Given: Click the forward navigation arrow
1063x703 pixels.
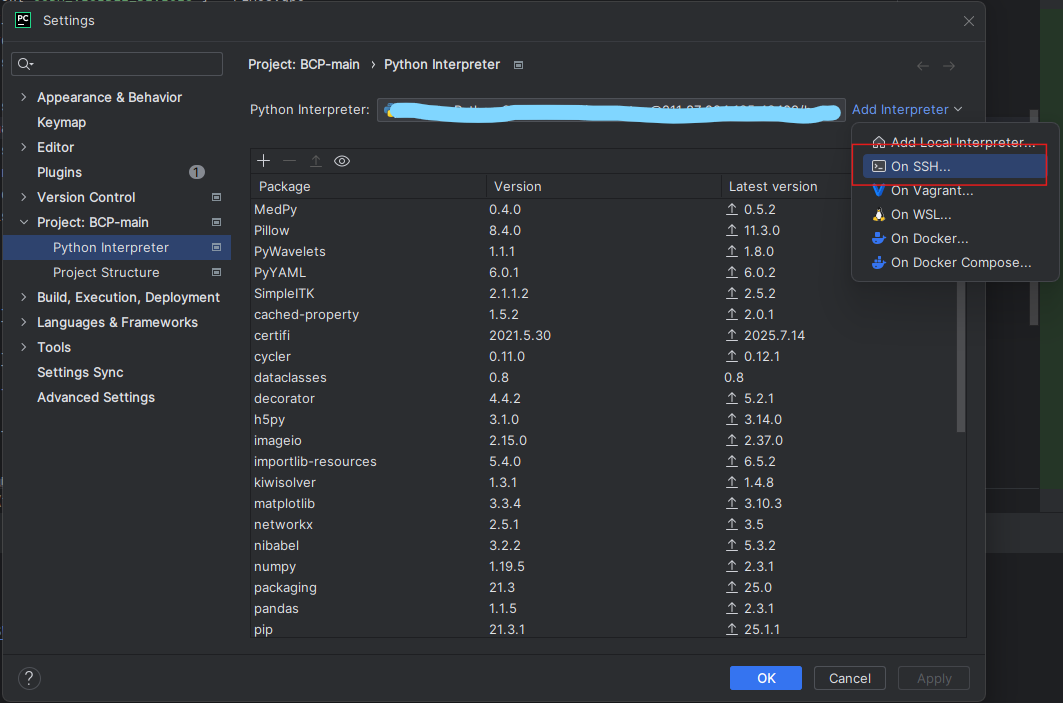Looking at the screenshot, I should click(x=949, y=66).
